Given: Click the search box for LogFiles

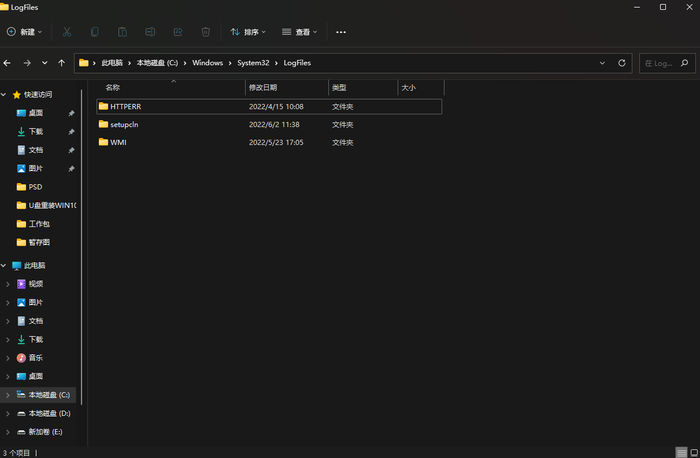Looking at the screenshot, I should click(667, 63).
